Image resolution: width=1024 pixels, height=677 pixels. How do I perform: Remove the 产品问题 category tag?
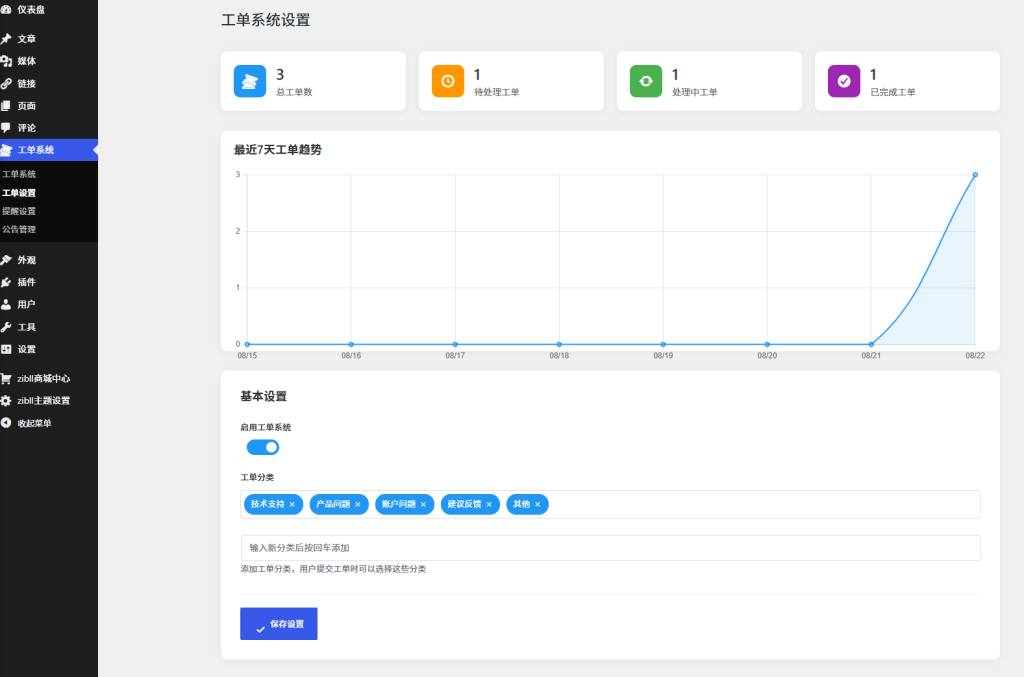(358, 505)
